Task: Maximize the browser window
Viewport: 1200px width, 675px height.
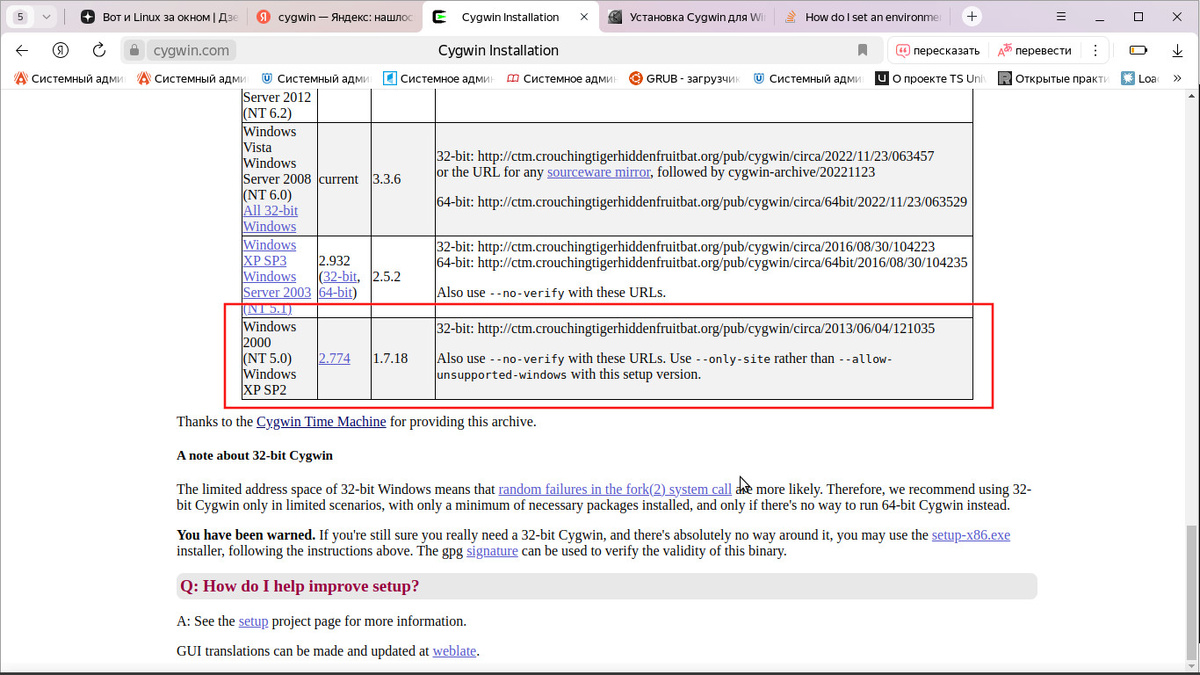Action: 1138,17
